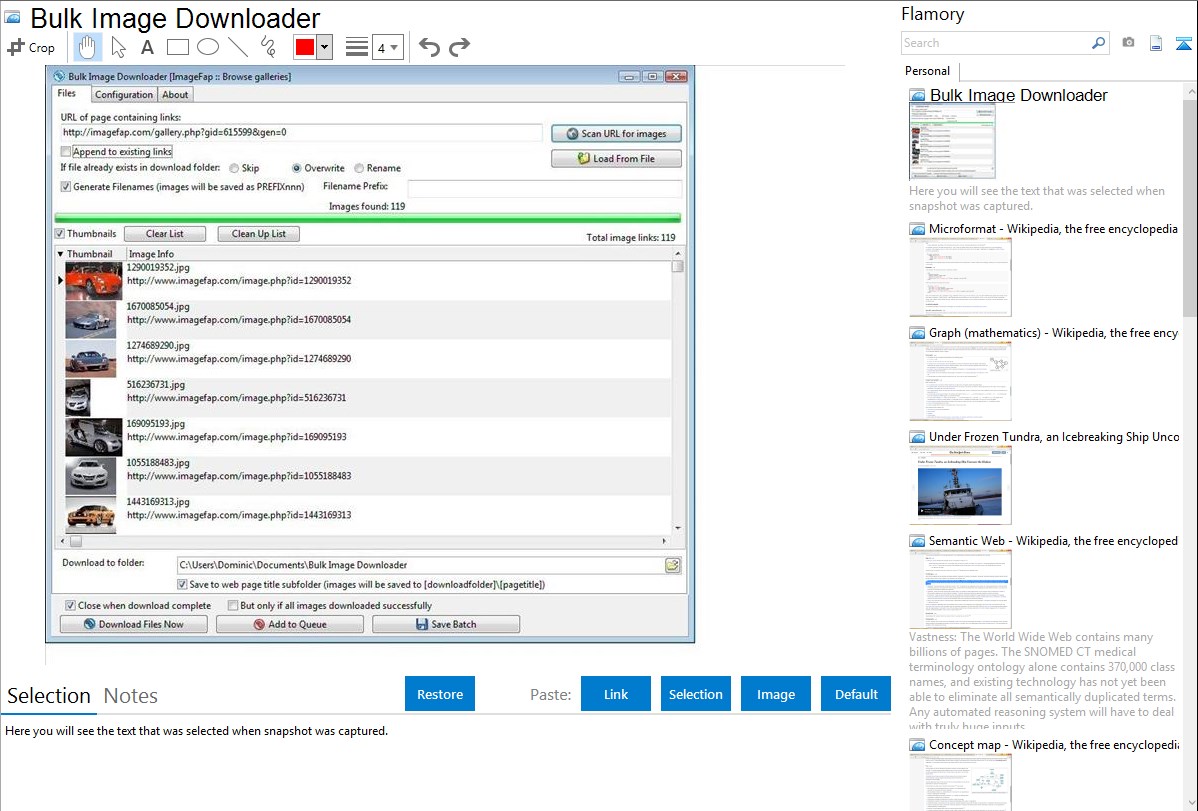Viewport: 1198px width, 811px height.
Task: Click the Paste Selection button
Action: 696,694
